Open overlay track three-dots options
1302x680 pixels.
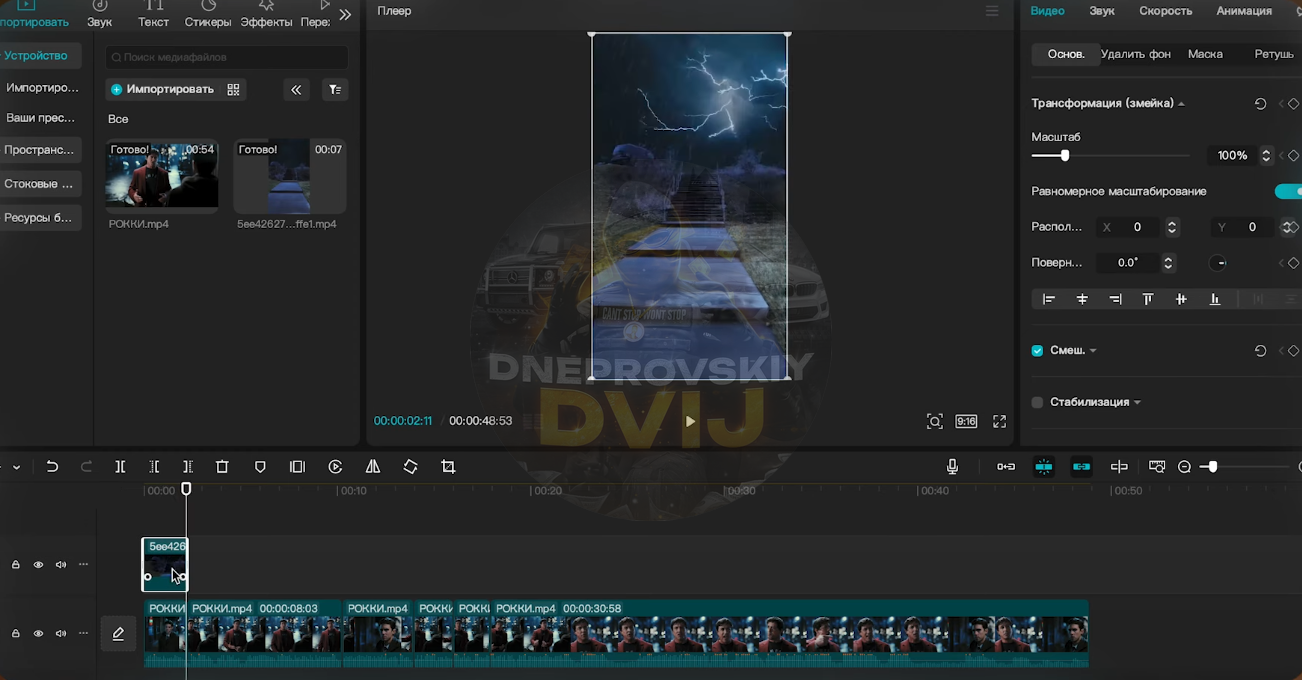click(84, 565)
